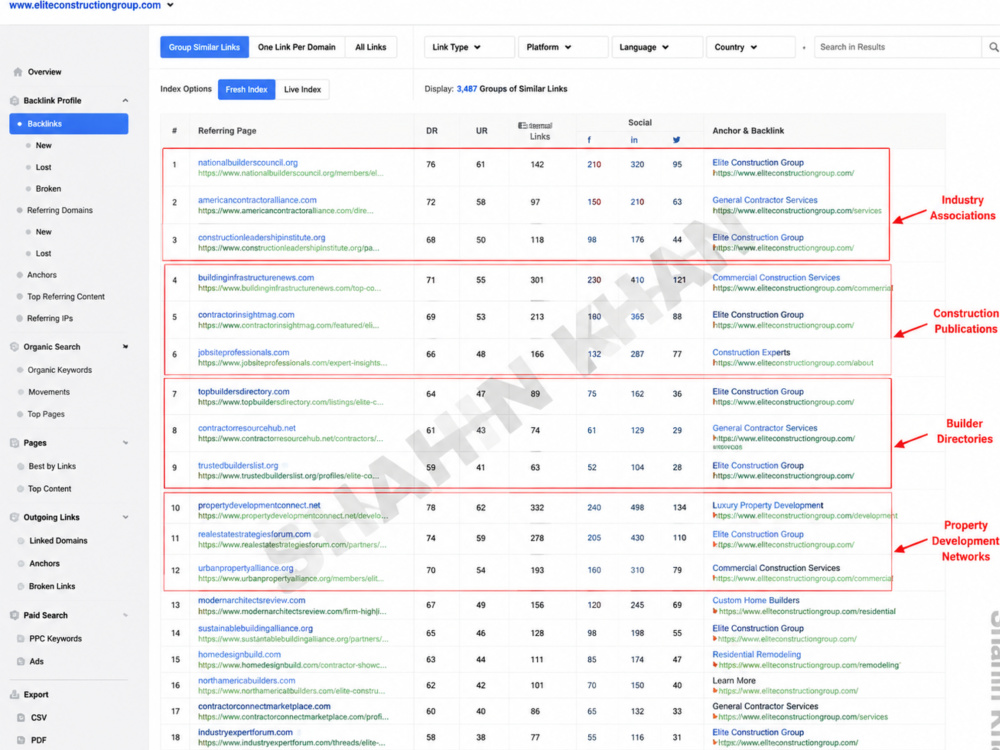The height and width of the screenshot is (750, 1000).
Task: Select All Links view
Action: pos(371,47)
